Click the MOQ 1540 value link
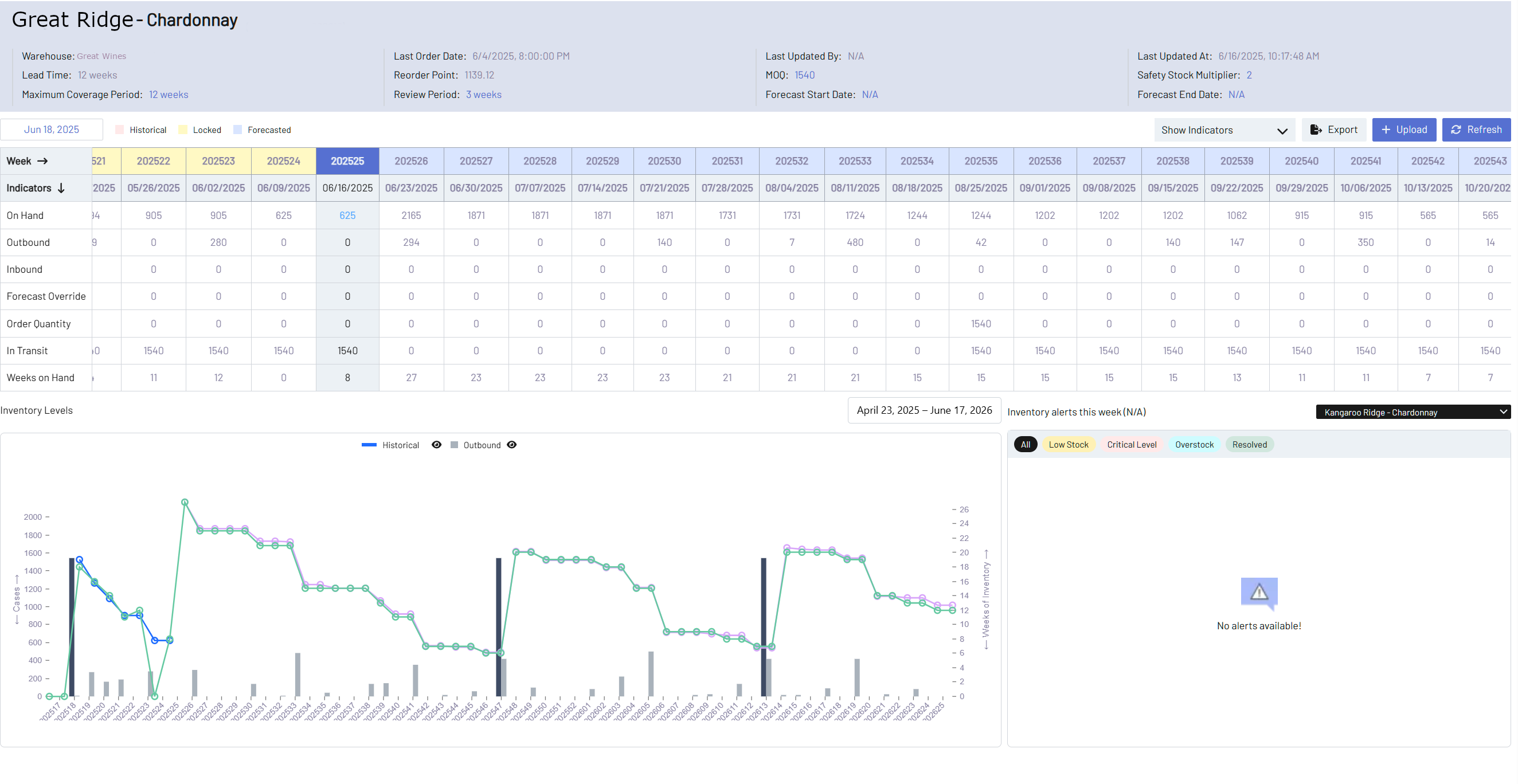The height and width of the screenshot is (784, 1518). click(x=804, y=75)
